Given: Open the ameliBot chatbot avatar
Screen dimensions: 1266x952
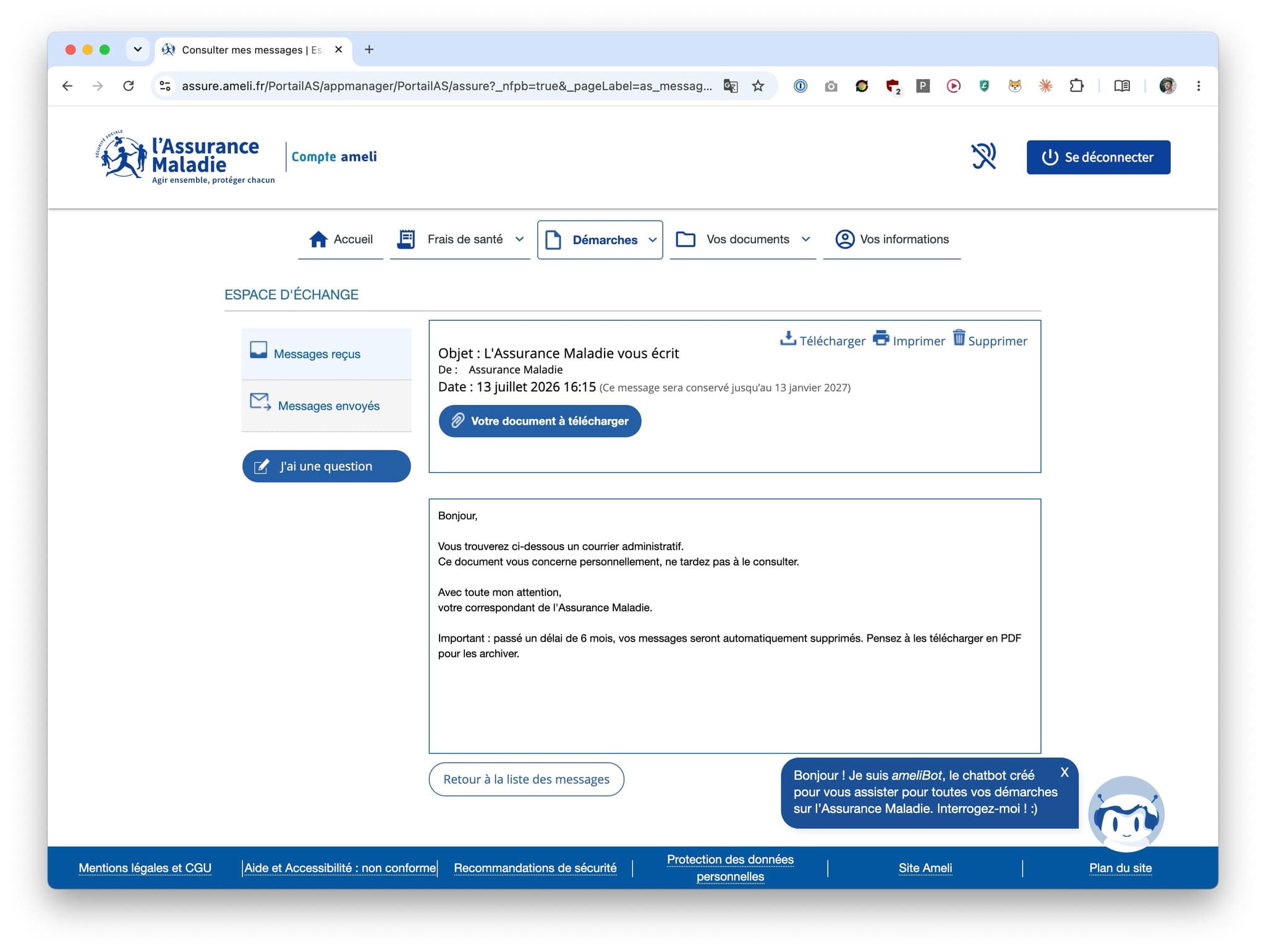Looking at the screenshot, I should 1126,815.
